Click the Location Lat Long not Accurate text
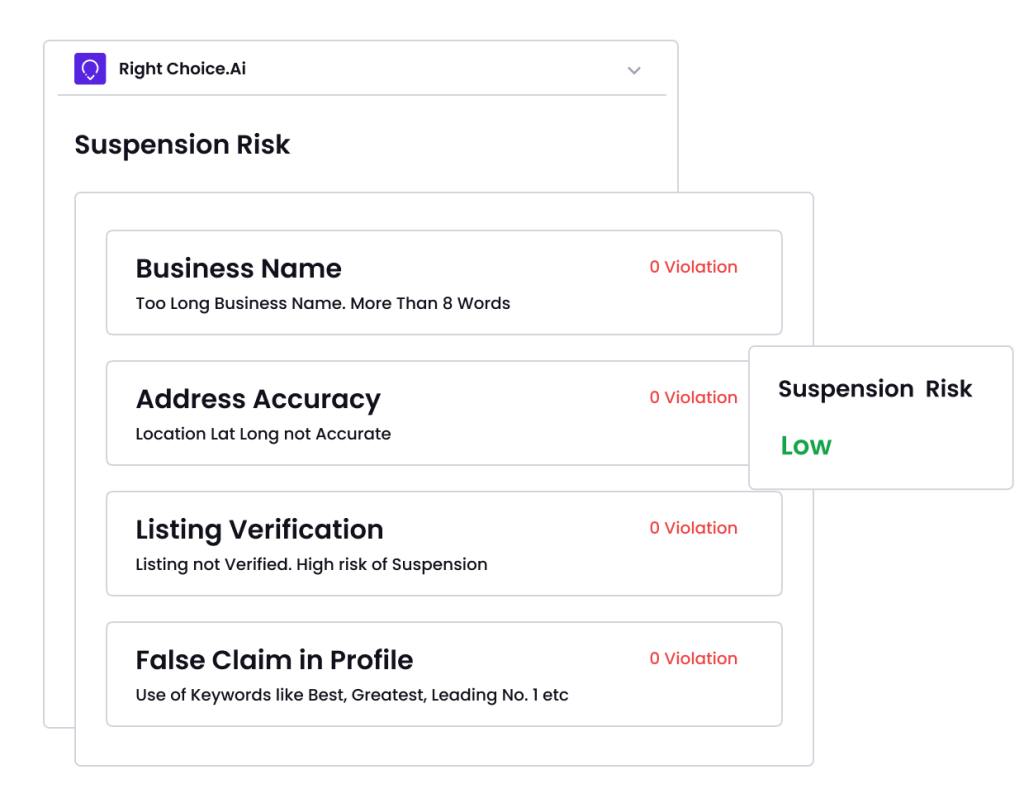1024x803 pixels. tap(263, 434)
